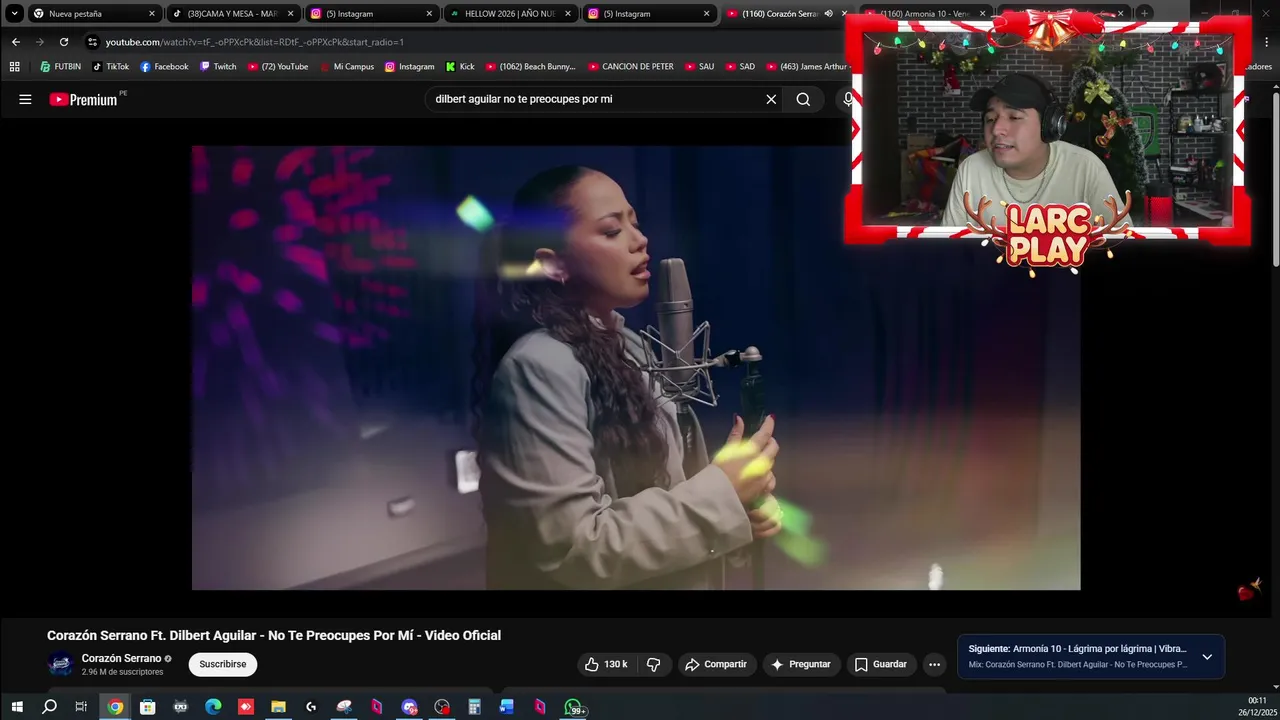Open the Corazón Serrano channel link

point(121,658)
